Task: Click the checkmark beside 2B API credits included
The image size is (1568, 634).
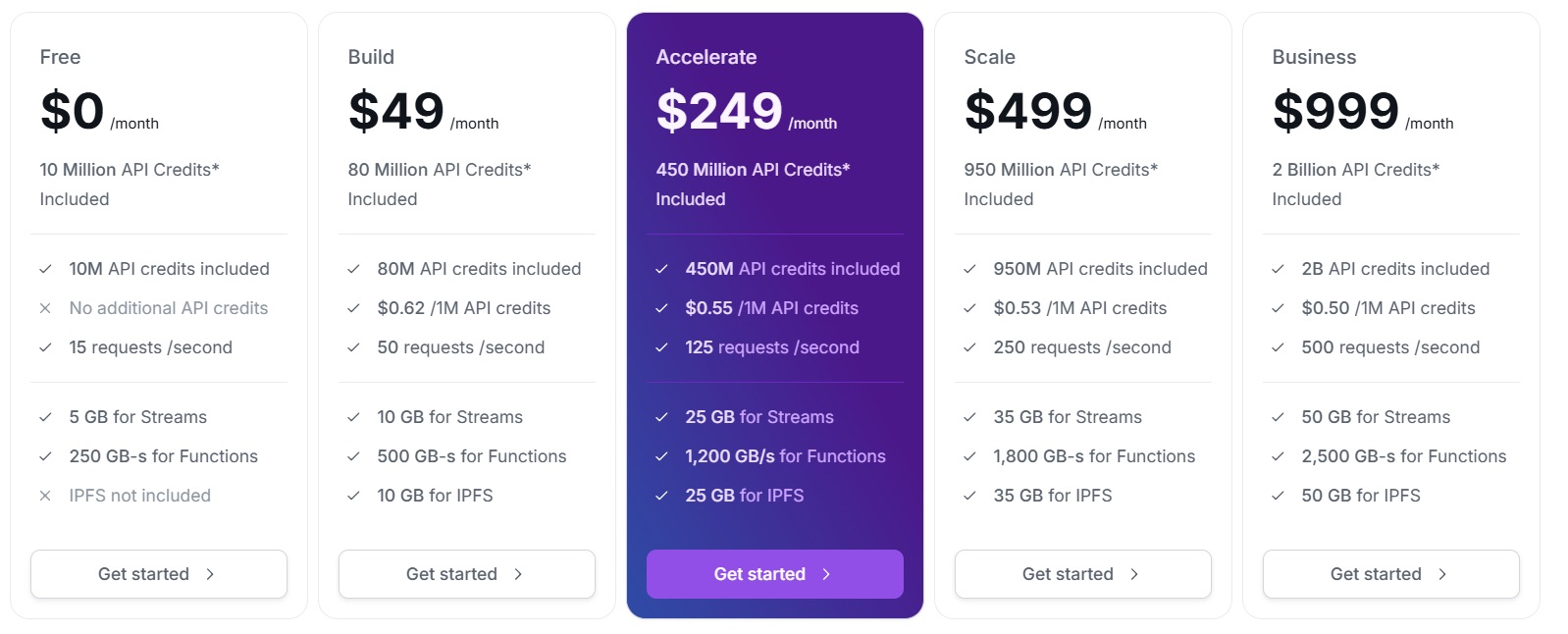Action: click(1279, 268)
